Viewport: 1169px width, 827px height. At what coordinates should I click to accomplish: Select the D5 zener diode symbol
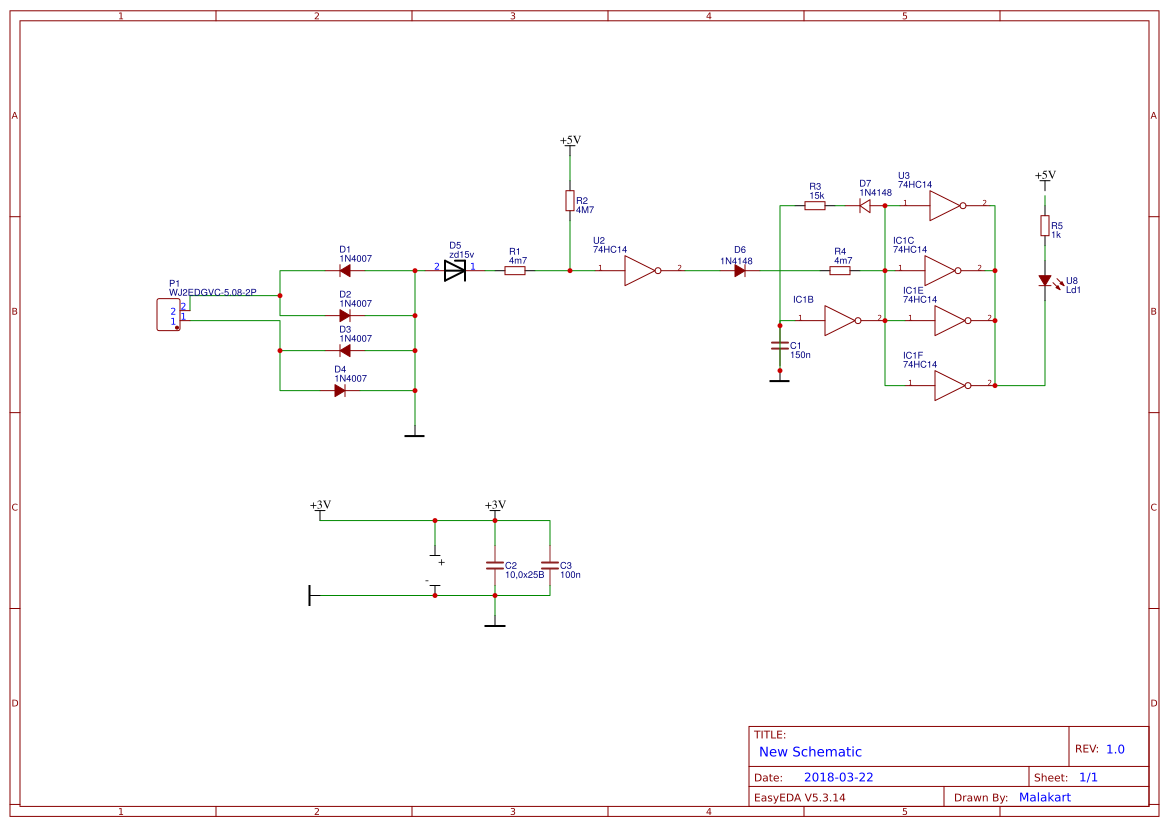[x=455, y=271]
